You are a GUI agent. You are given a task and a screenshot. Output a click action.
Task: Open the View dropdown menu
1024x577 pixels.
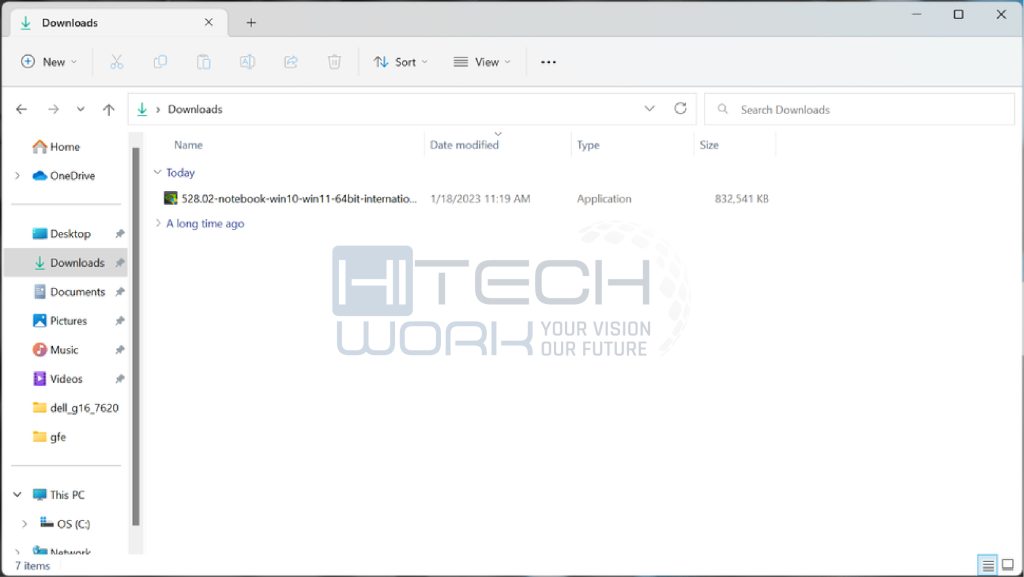[x=482, y=62]
